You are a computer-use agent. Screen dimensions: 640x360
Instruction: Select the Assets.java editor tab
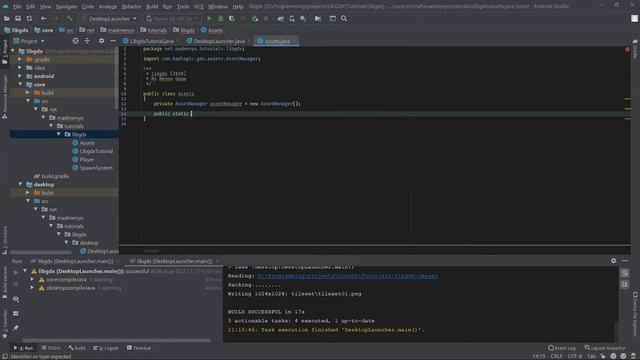coord(277,41)
